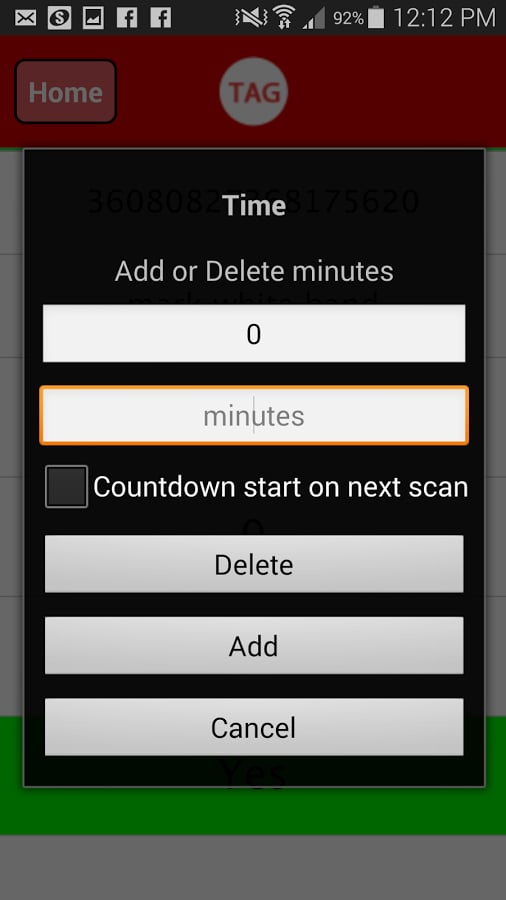This screenshot has width=506, height=900.
Task: Open the mail notification icon
Action: (x=25, y=18)
